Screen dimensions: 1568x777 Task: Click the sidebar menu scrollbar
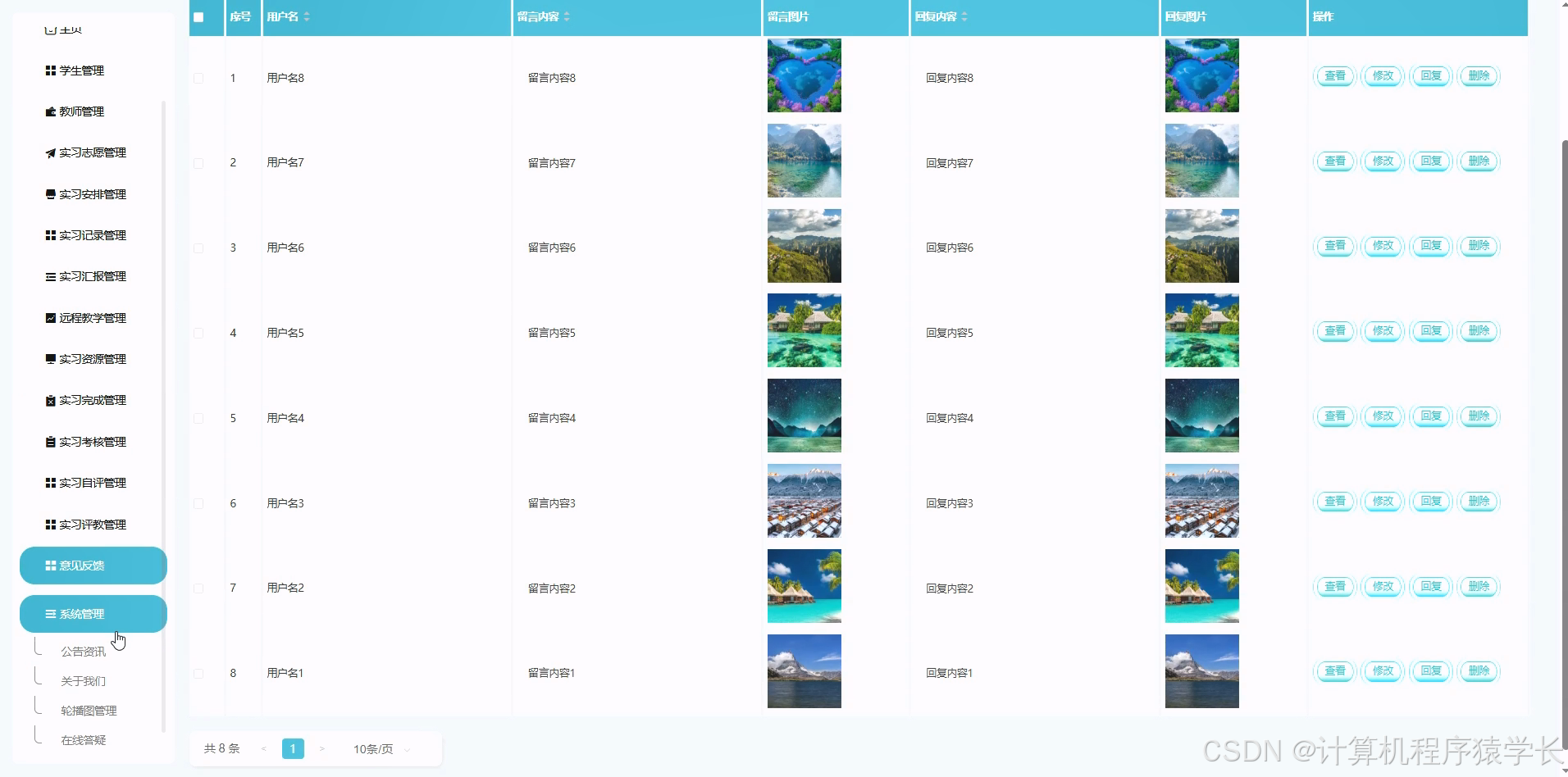tap(163, 416)
